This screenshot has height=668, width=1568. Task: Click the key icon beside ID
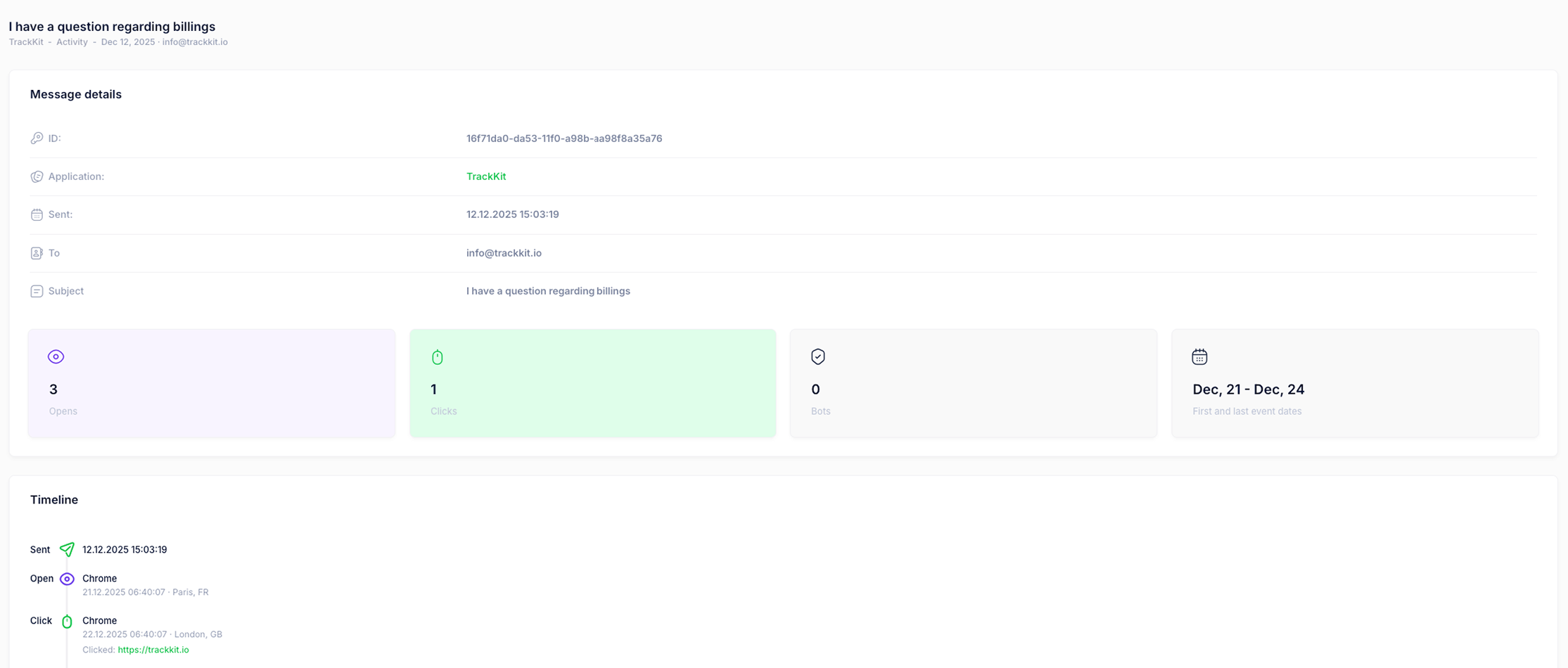click(x=37, y=139)
